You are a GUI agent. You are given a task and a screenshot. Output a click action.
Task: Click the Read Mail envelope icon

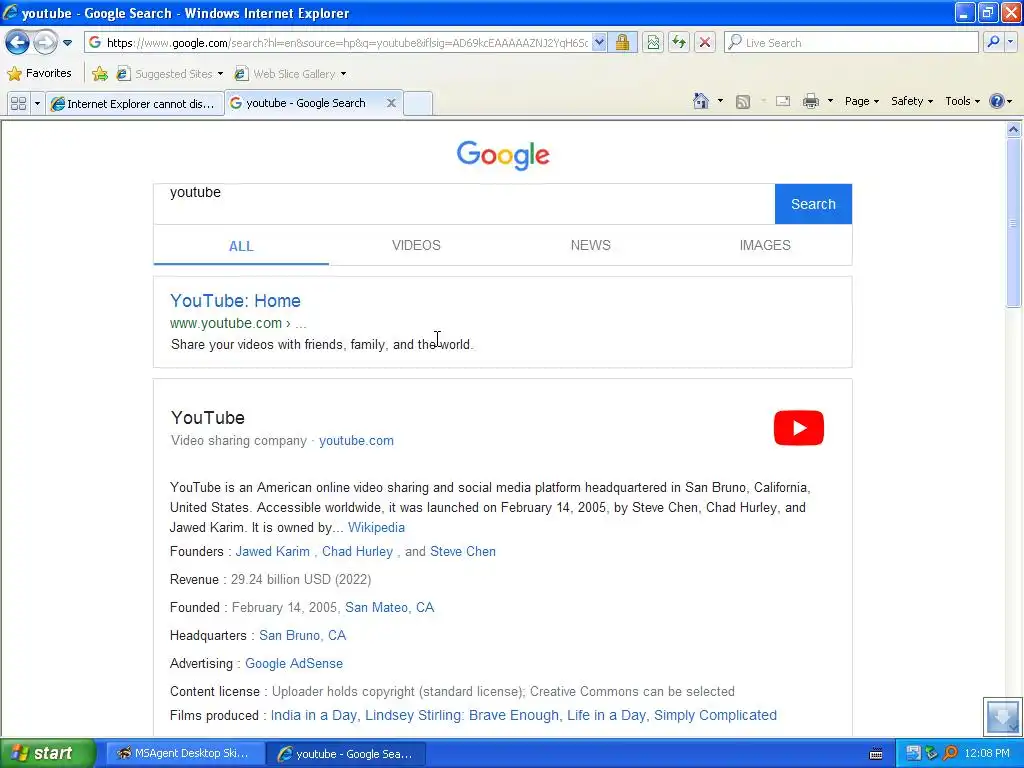click(x=782, y=101)
